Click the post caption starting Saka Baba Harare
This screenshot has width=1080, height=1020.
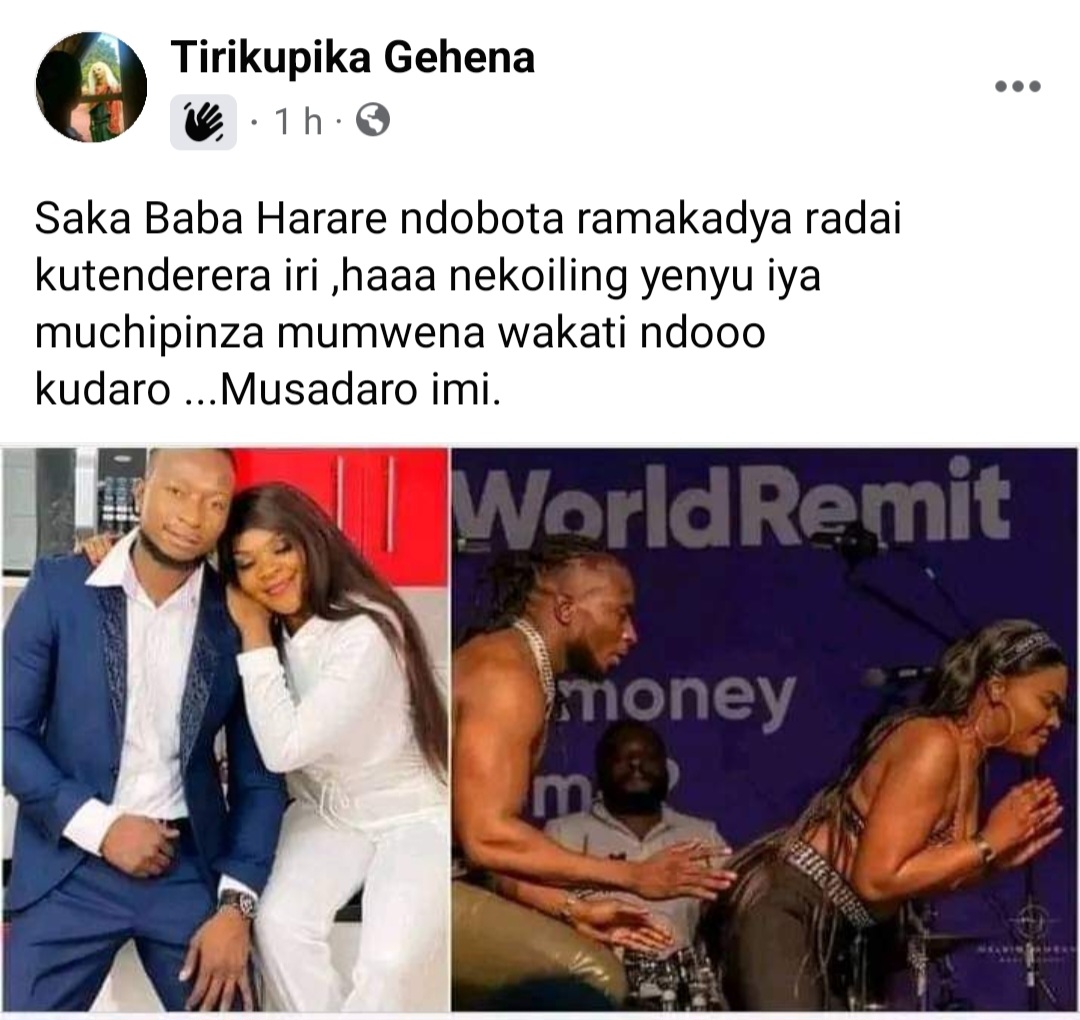point(468,304)
